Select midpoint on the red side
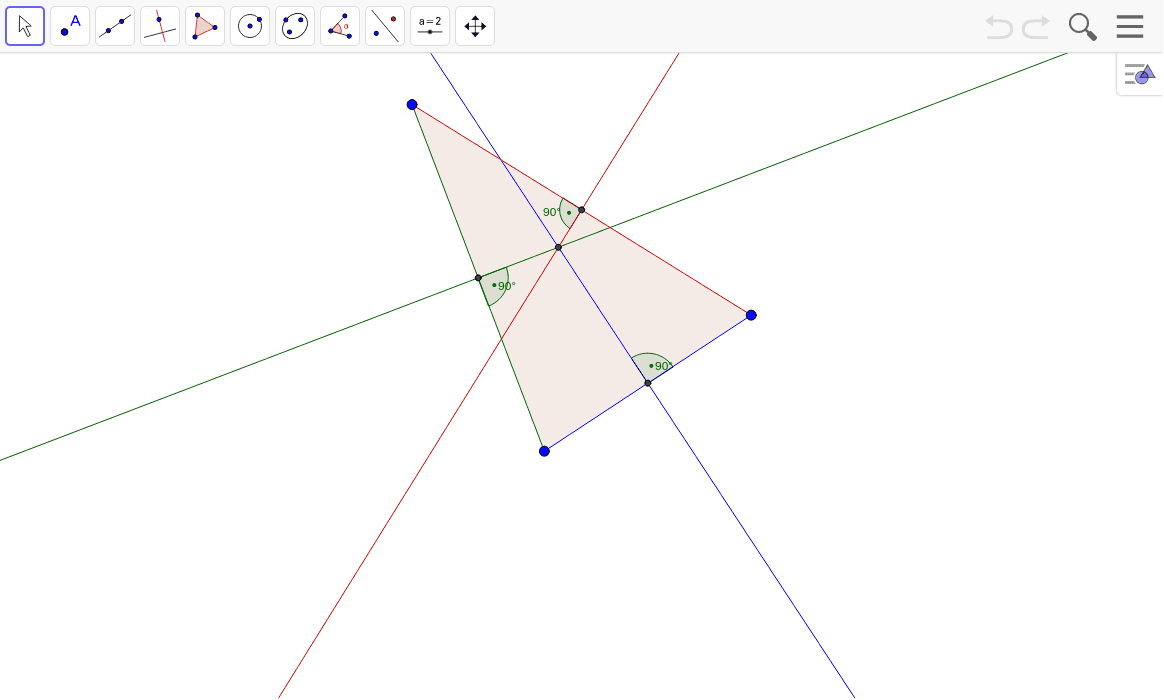 click(x=581, y=210)
